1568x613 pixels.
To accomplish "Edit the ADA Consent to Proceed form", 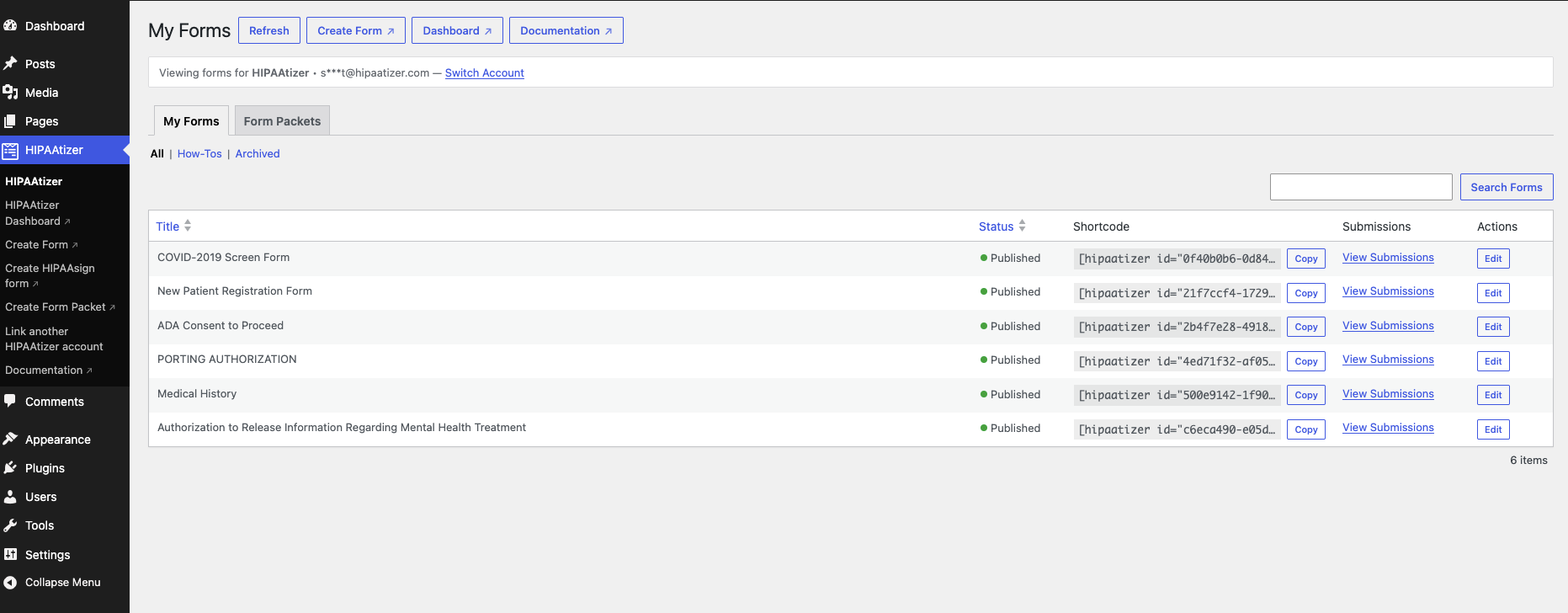I will [1493, 327].
